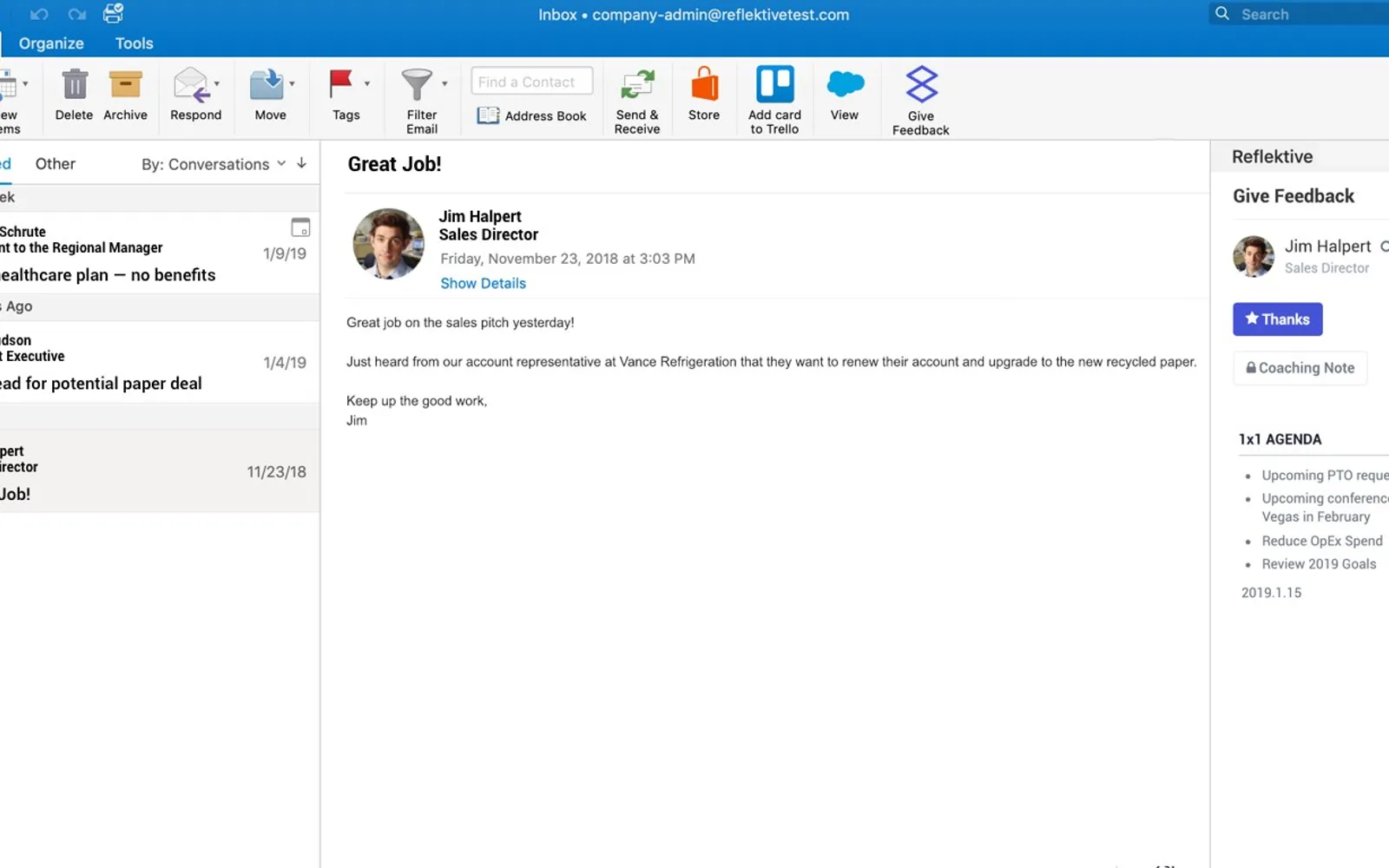
Task: Click the Filter Email funnel icon
Action: point(417,85)
